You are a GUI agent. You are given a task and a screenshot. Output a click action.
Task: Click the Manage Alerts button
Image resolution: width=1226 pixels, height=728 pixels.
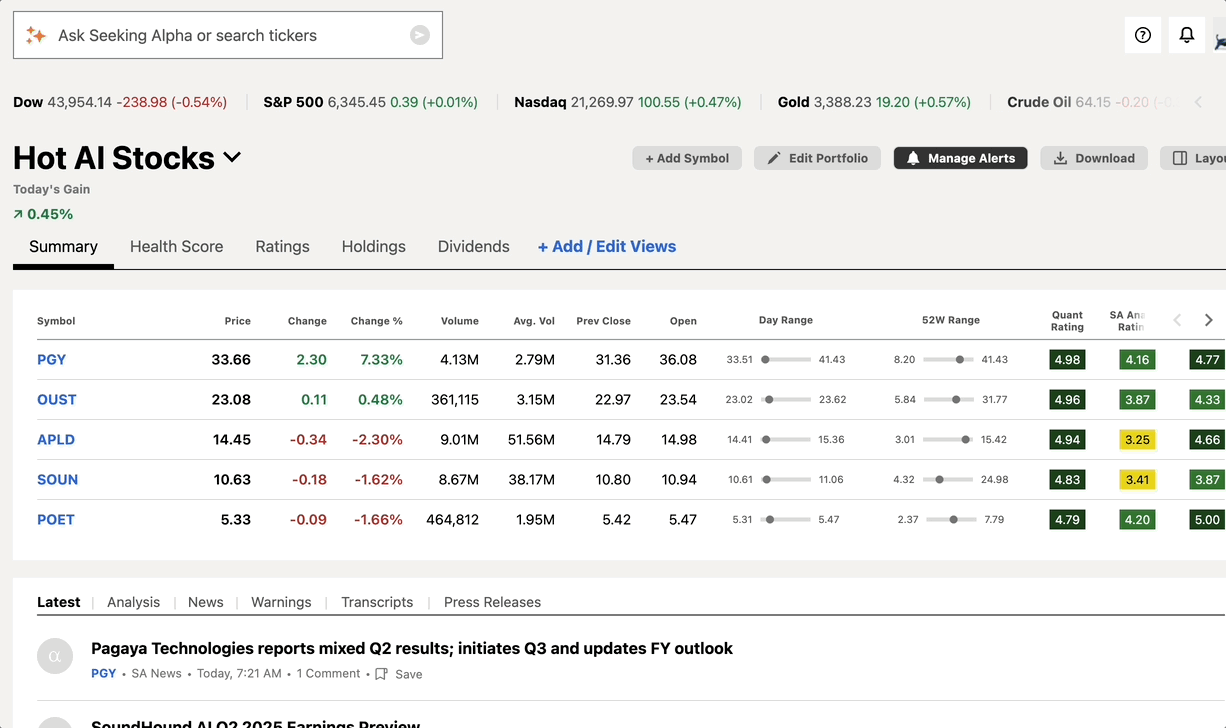tap(960, 158)
